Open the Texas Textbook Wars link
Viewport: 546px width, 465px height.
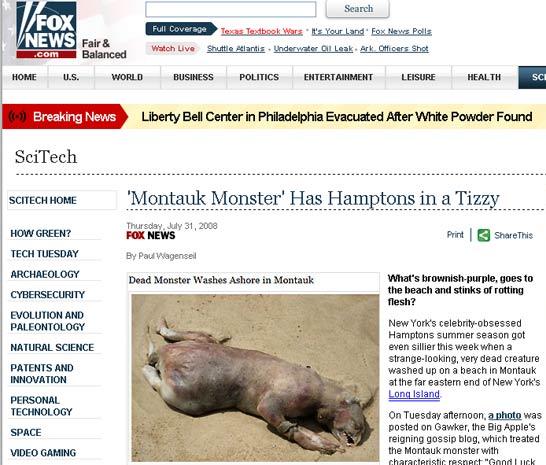click(262, 31)
